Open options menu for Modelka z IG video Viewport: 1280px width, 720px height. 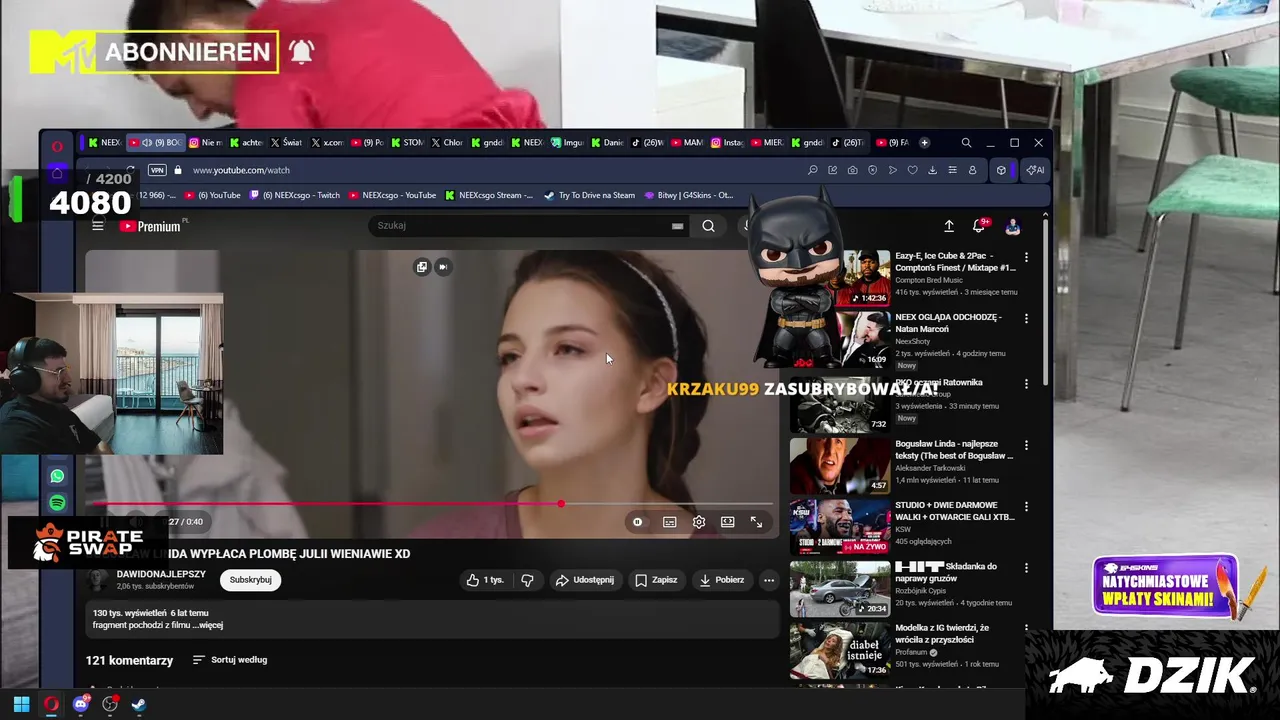coord(1026,629)
